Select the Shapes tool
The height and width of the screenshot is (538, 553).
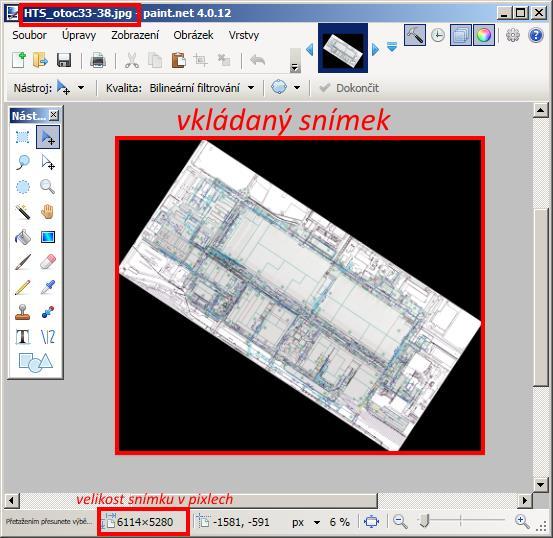[x=36, y=362]
